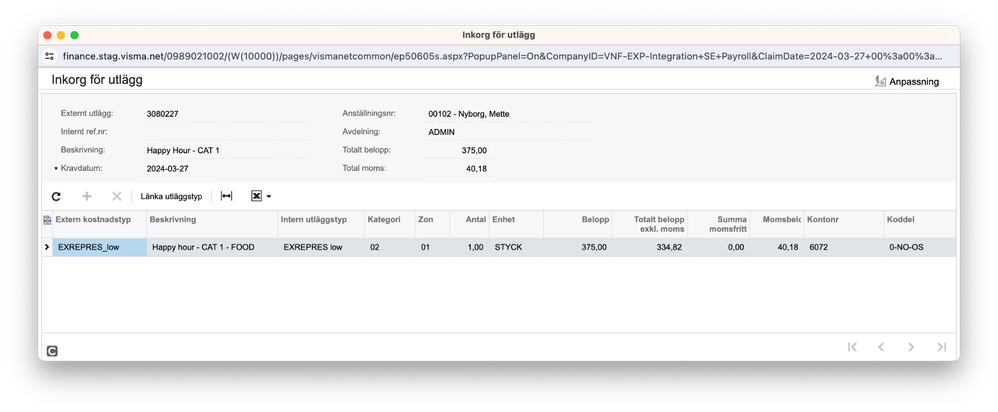998x412 pixels.
Task: Select the Kontonr cell 6072
Action: (x=844, y=247)
